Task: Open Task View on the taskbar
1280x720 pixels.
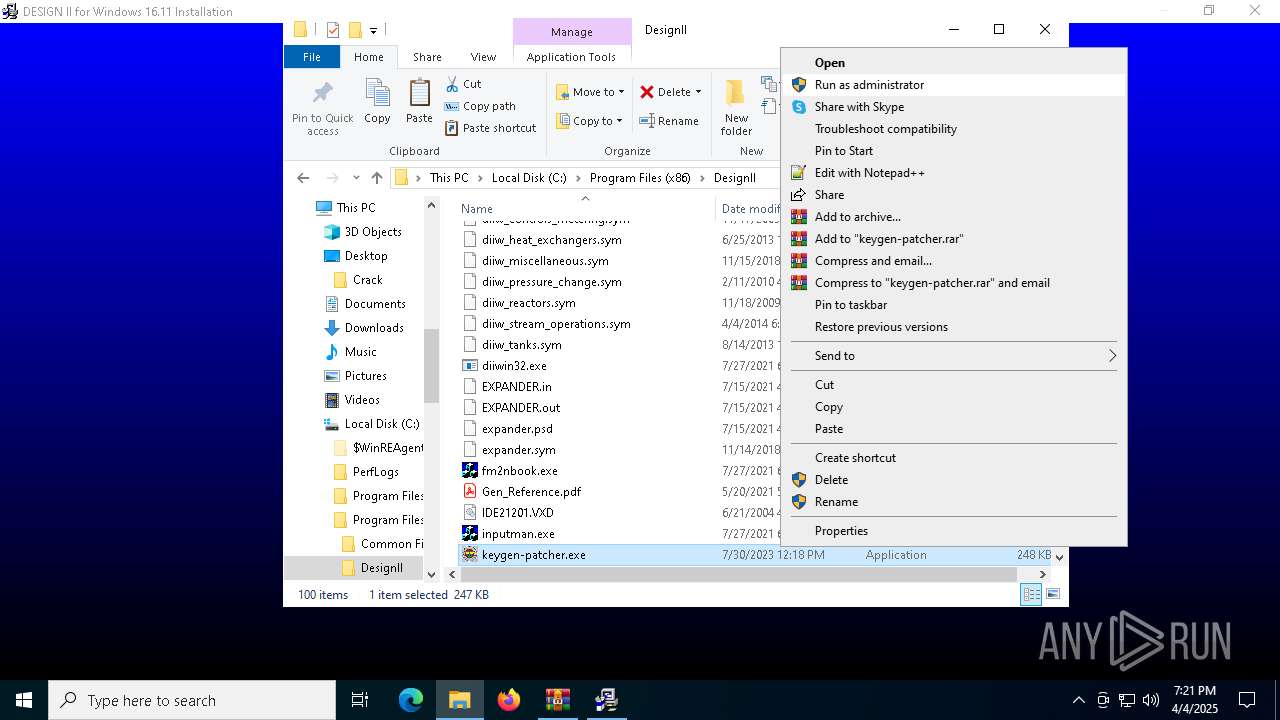Action: [x=360, y=700]
